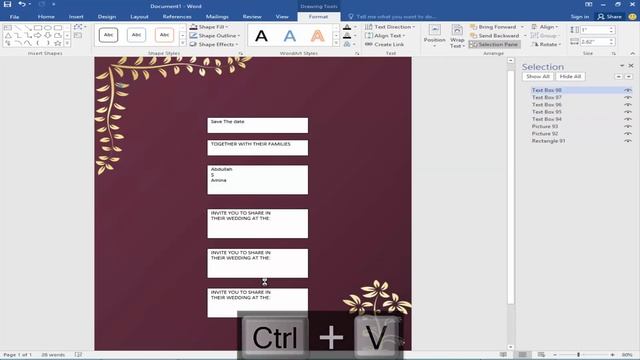This screenshot has height=360, width=640.
Task: Select the Triangle shape in Insert Shapes
Action: (x=8, y=36)
